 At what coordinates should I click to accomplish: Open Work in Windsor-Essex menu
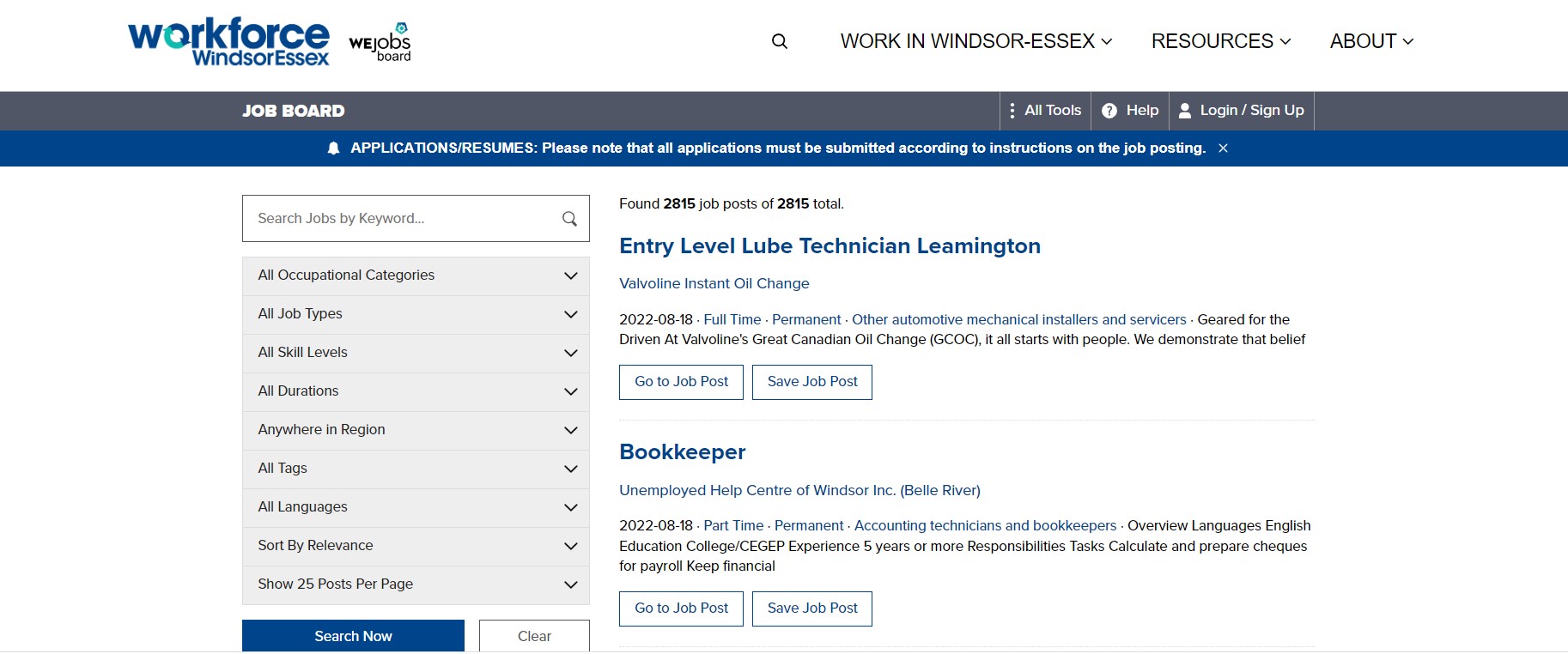click(976, 41)
